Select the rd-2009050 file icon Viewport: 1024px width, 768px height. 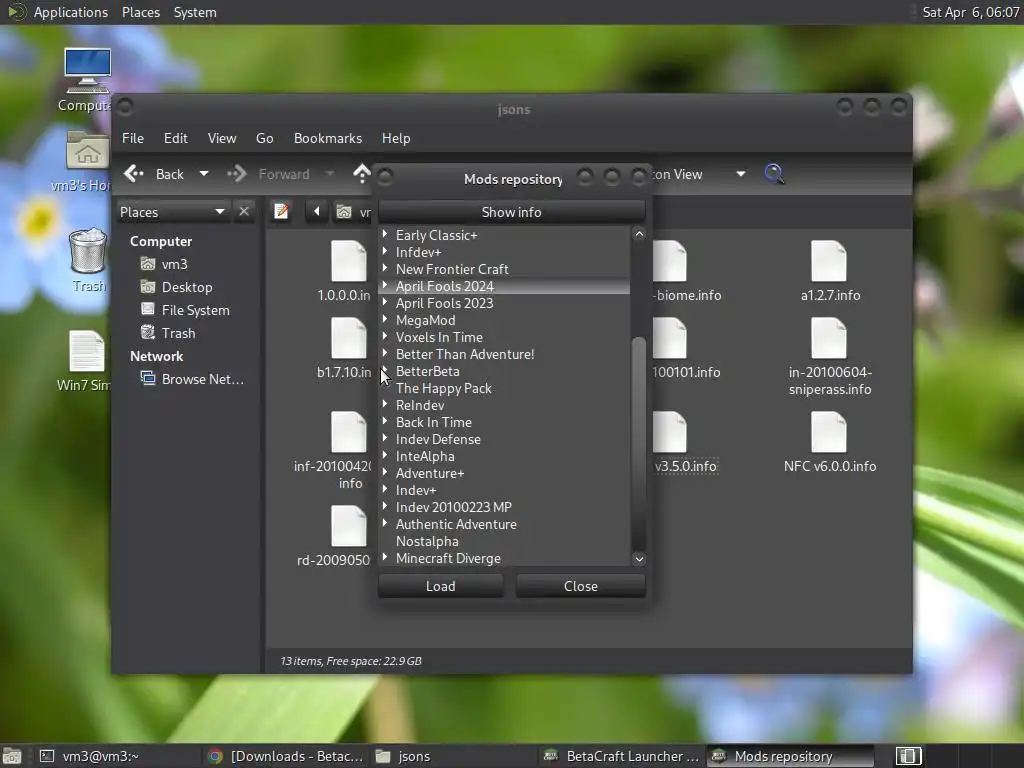(x=348, y=526)
